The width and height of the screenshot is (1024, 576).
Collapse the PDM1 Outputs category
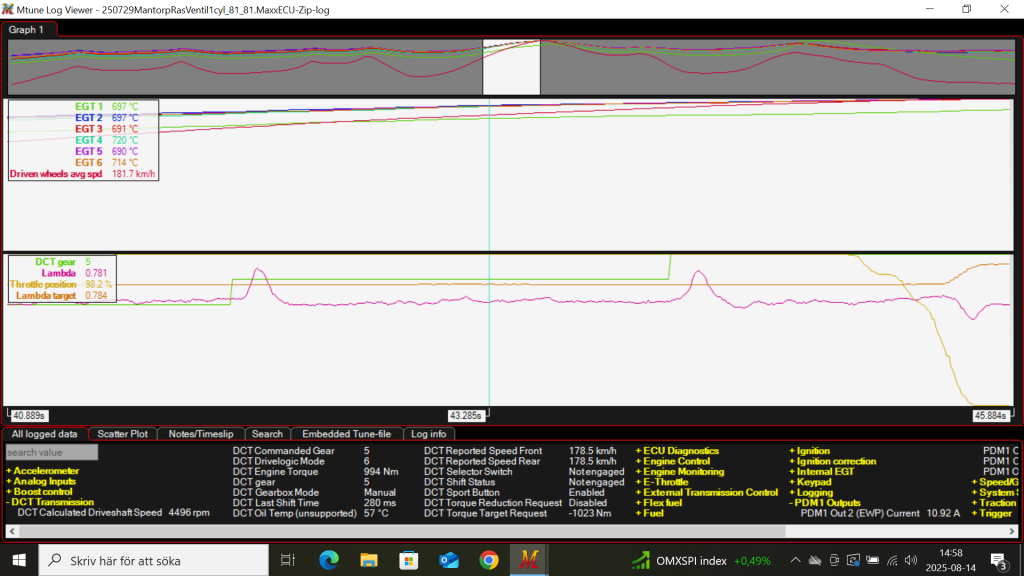(824, 503)
